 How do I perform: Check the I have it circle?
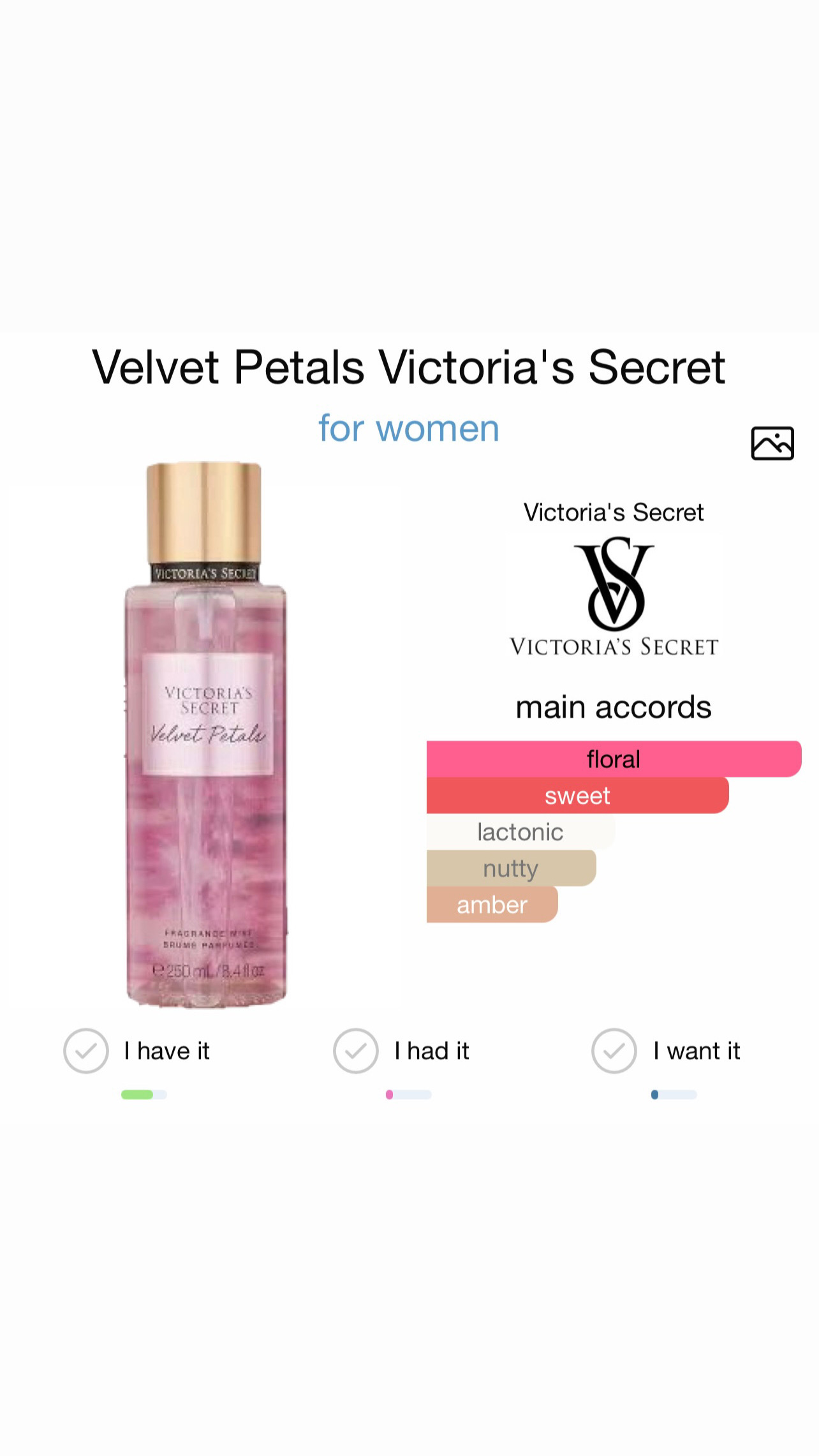(86, 1051)
